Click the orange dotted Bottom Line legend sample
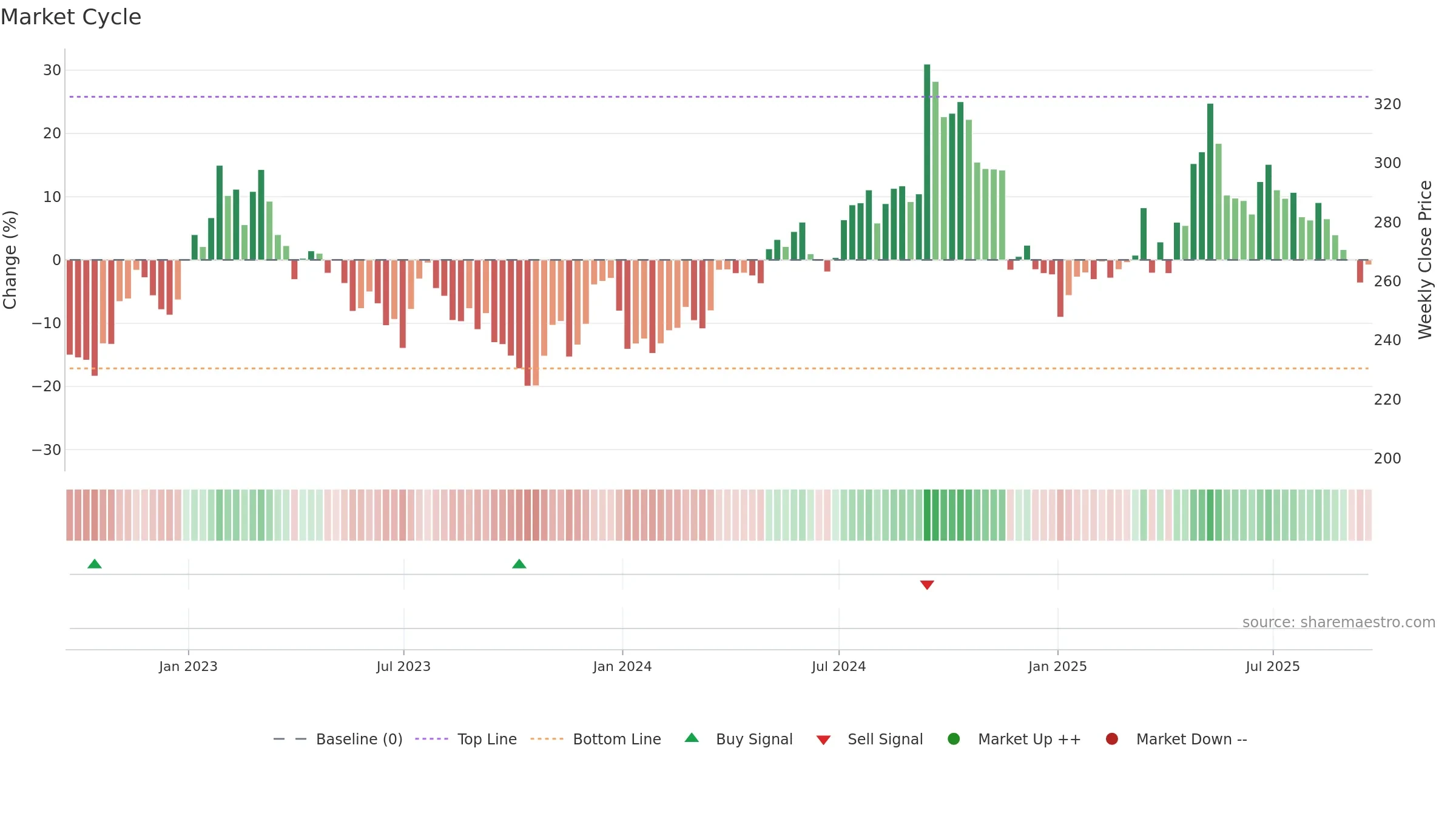 click(547, 739)
